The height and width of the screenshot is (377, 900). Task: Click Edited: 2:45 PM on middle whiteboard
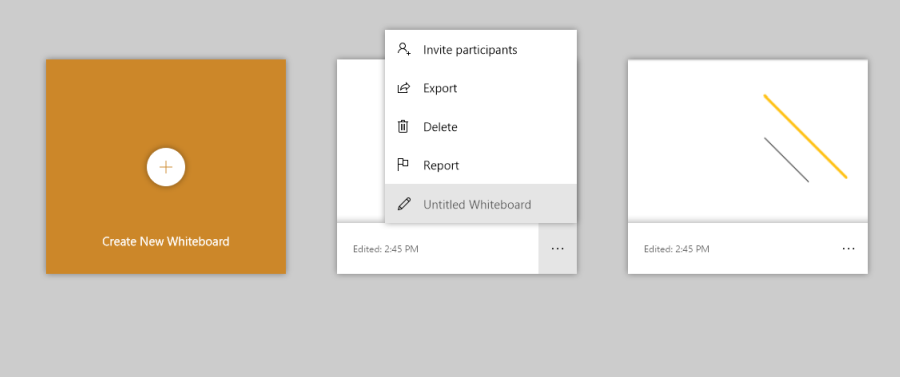tap(386, 249)
